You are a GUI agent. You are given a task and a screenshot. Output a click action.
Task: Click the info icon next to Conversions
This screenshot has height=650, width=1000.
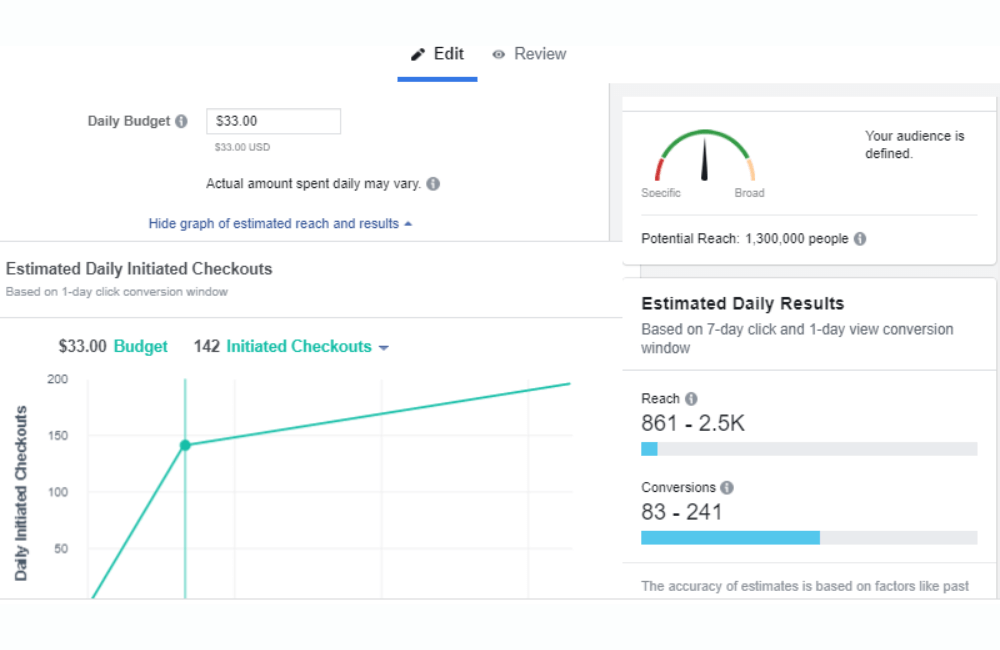pyautogui.click(x=727, y=488)
